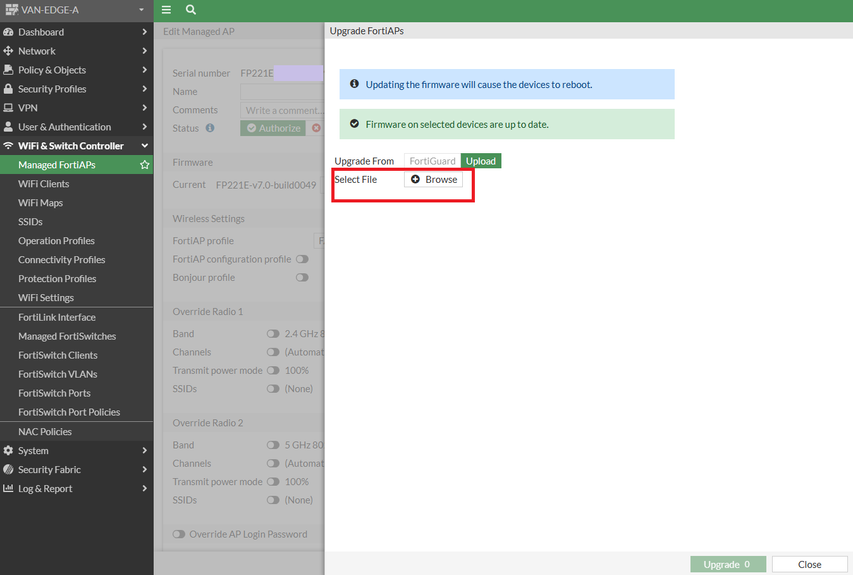Viewport: 853px width, 575px height.
Task: Open Managed FortiSwitches menu item
Action: pos(76,336)
